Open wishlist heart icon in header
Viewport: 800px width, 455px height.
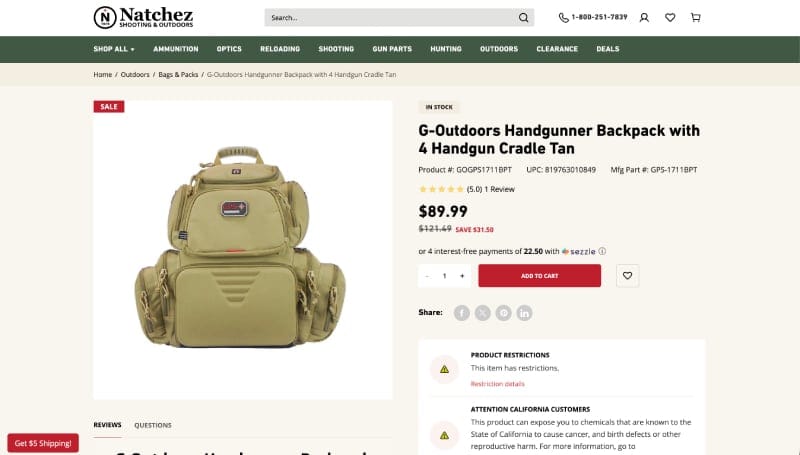point(670,18)
